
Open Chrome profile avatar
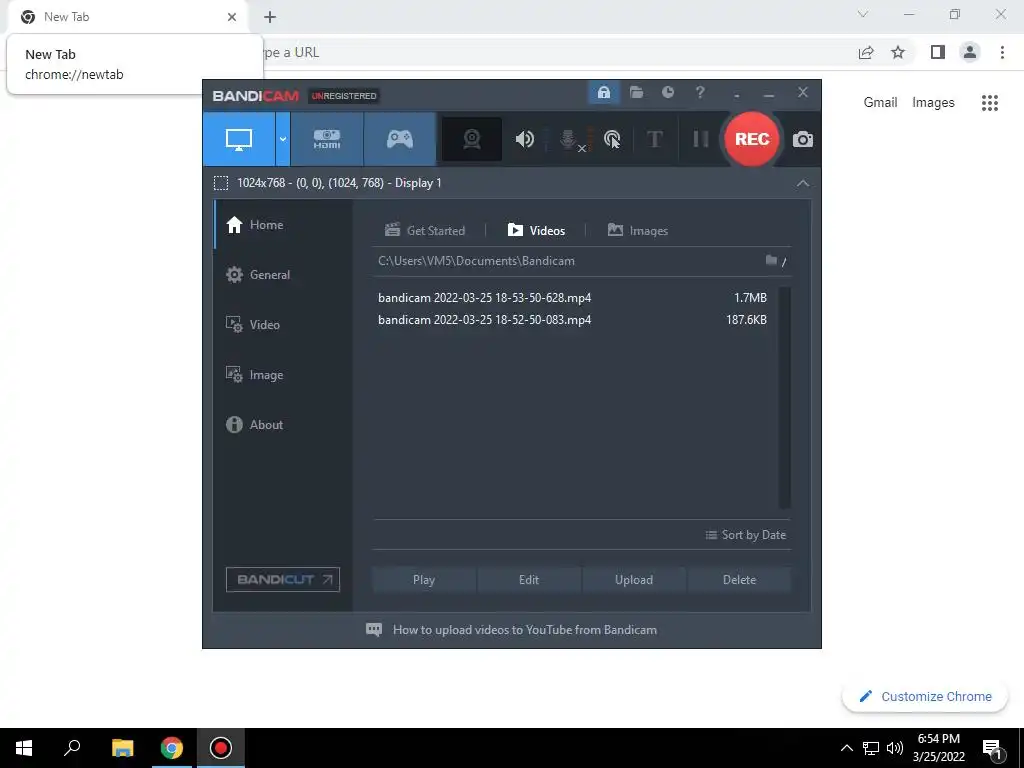pos(970,52)
